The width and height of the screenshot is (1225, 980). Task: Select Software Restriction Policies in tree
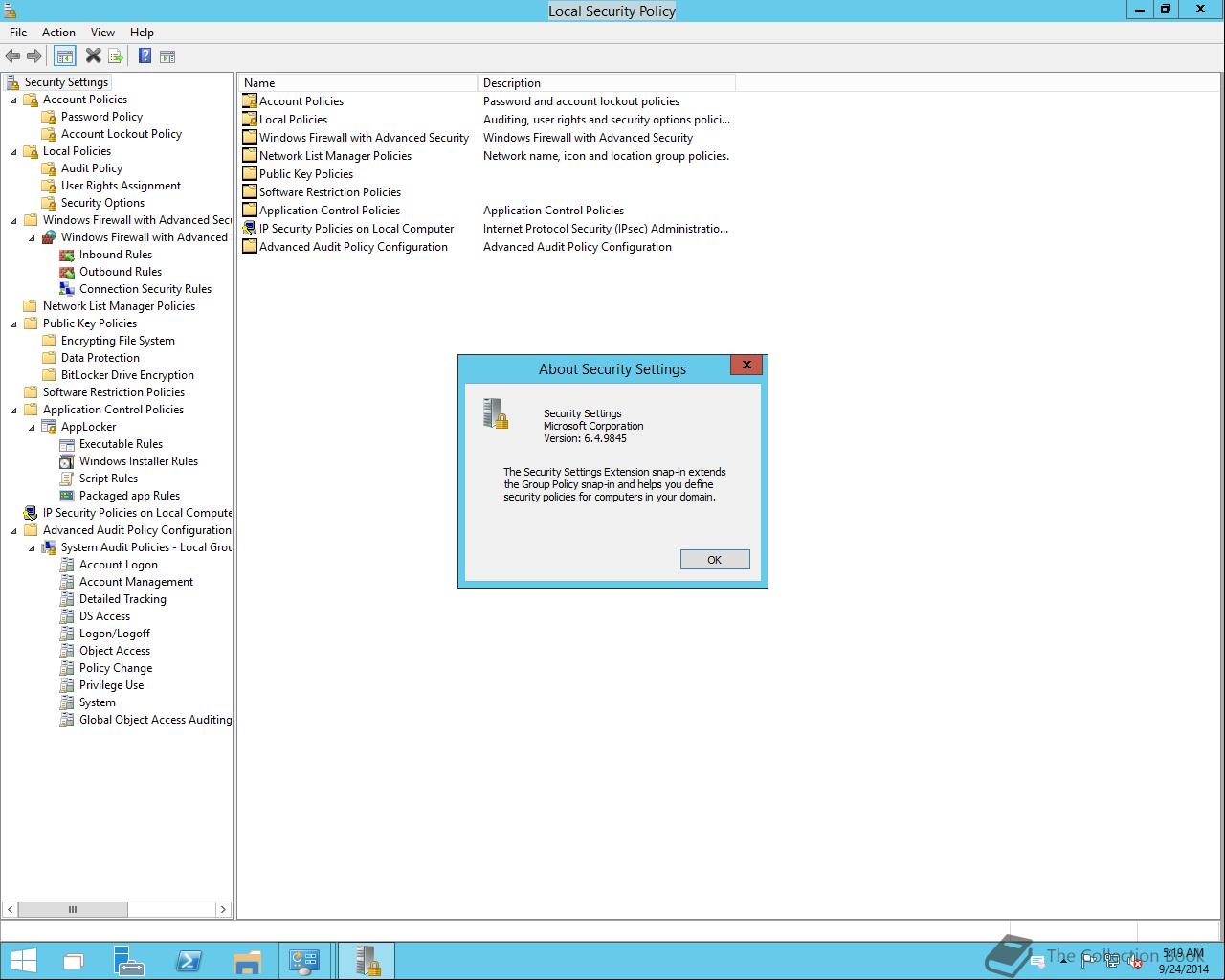coord(114,392)
